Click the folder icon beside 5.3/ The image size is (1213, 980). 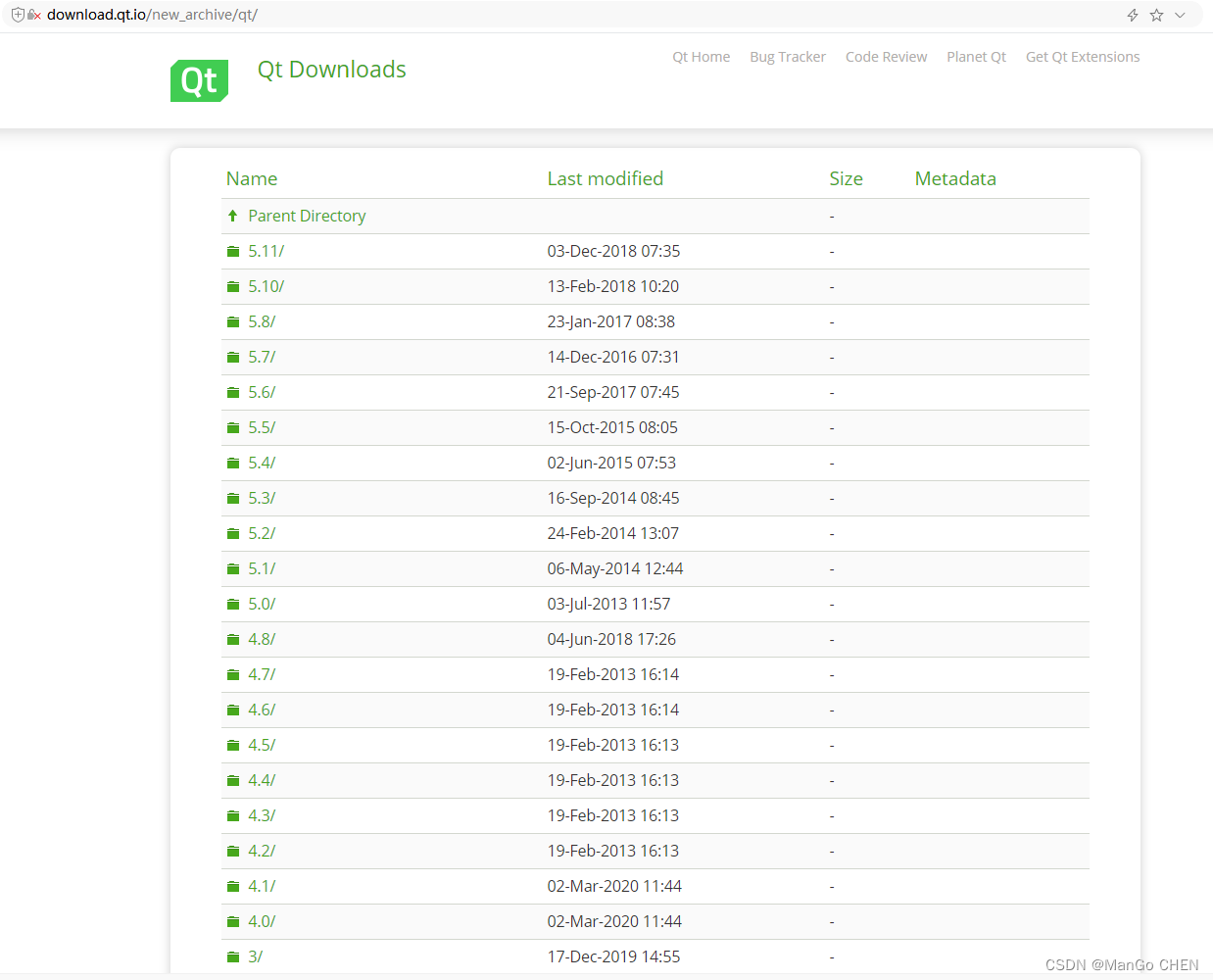[x=233, y=499]
